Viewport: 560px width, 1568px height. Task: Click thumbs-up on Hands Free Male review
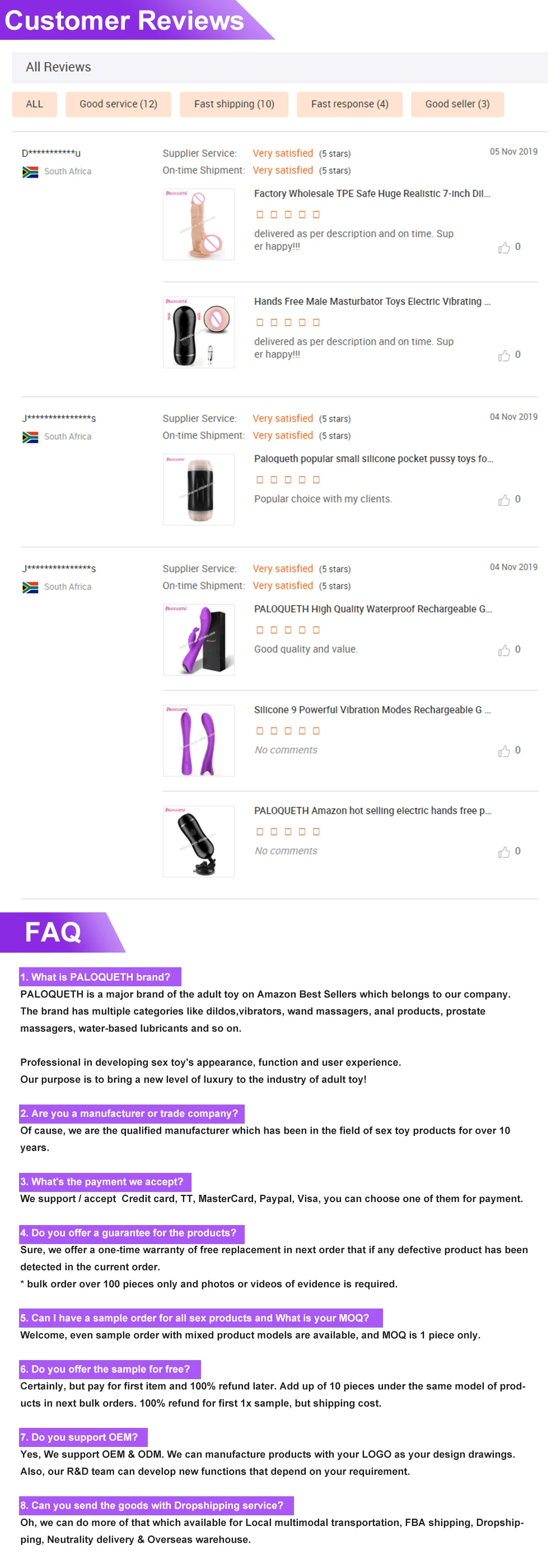tap(503, 355)
